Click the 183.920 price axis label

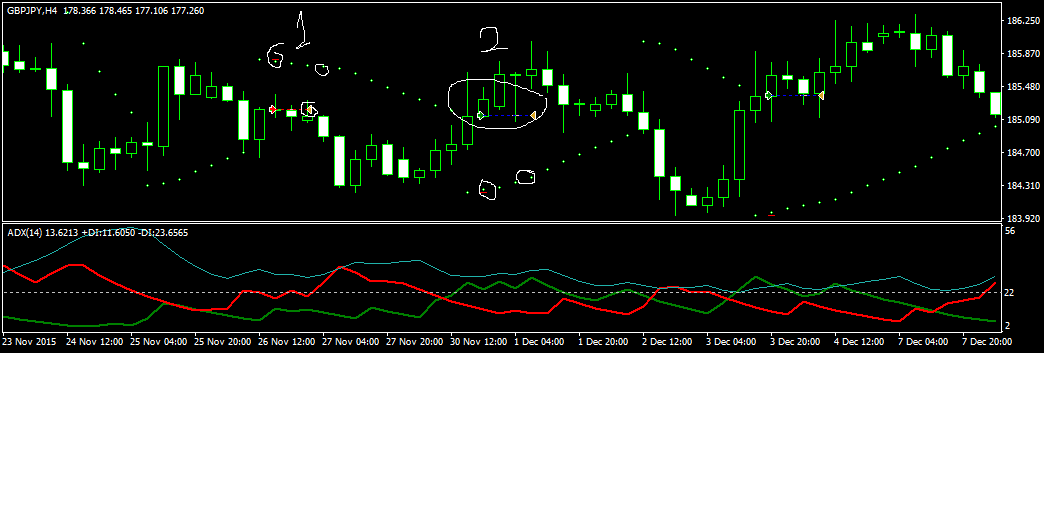pyautogui.click(x=1021, y=218)
